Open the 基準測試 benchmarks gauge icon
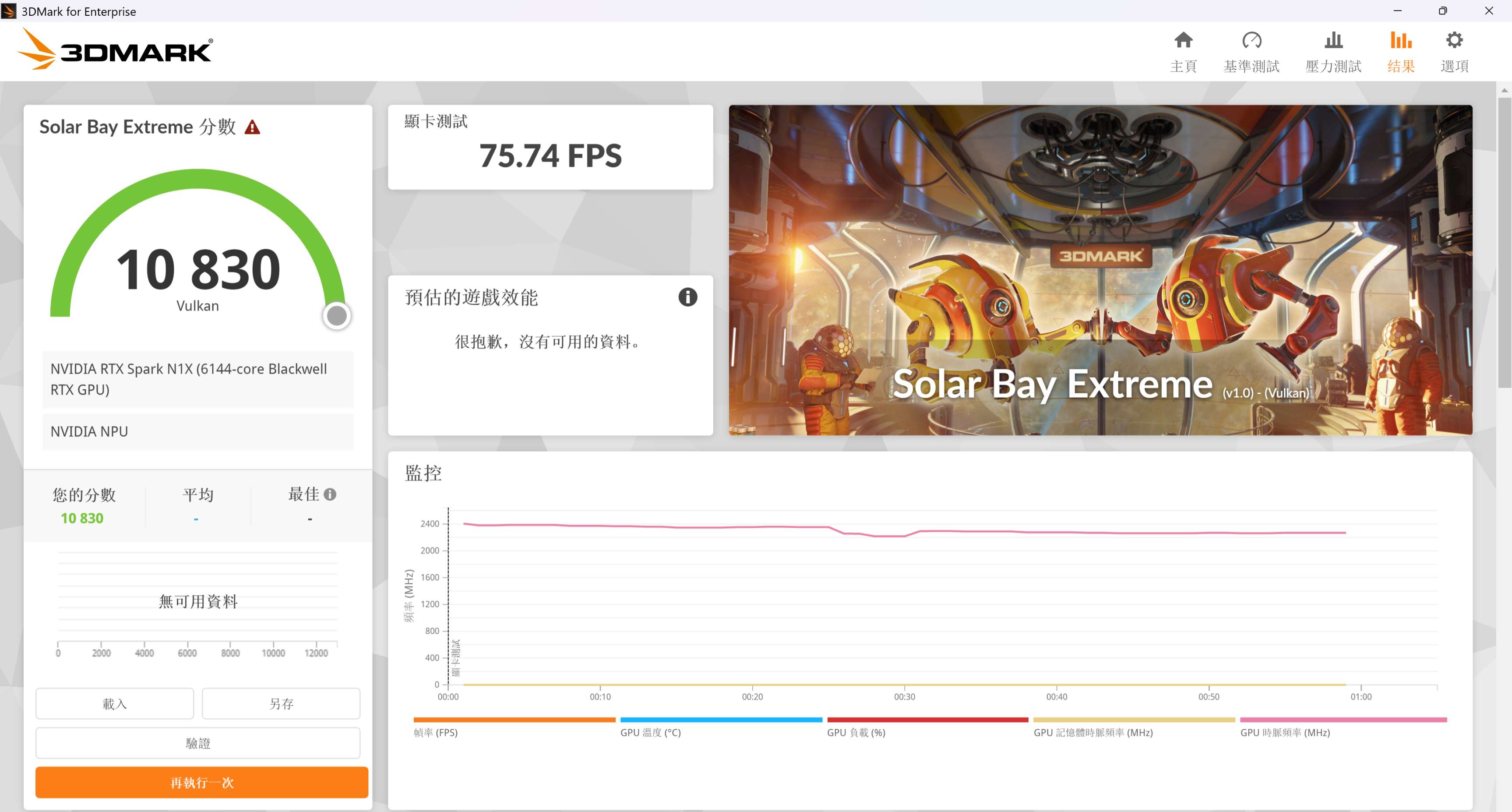The width and height of the screenshot is (1512, 812). coord(1251,40)
